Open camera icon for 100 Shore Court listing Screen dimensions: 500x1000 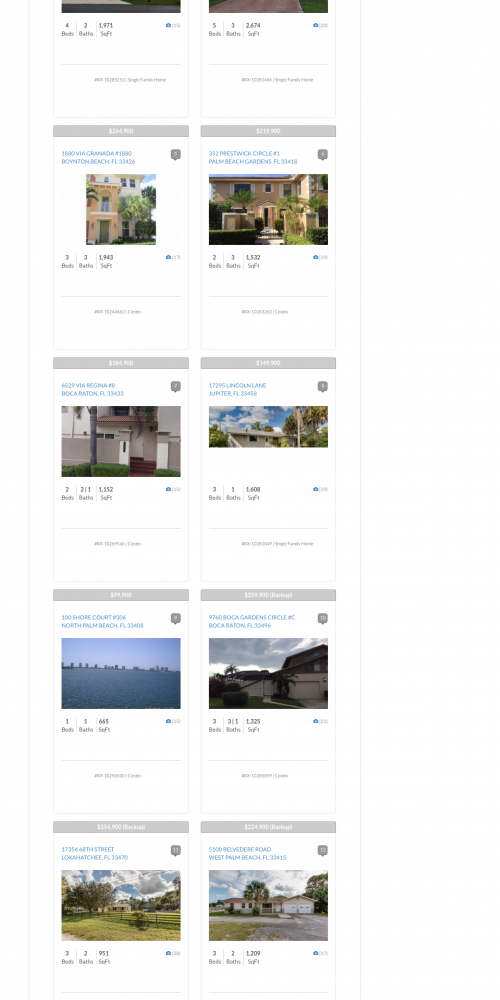pyautogui.click(x=168, y=721)
